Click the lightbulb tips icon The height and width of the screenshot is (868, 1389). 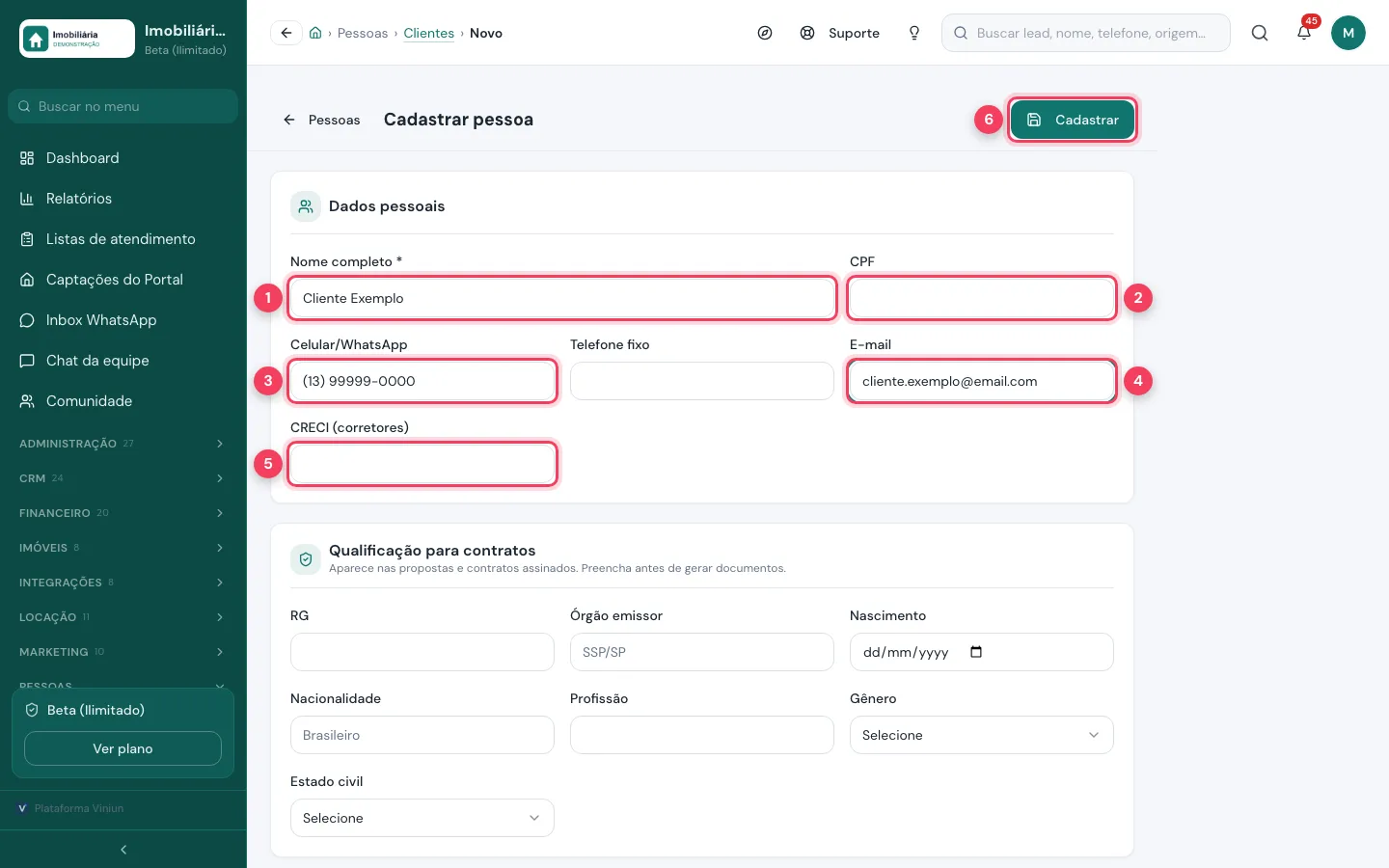point(914,33)
